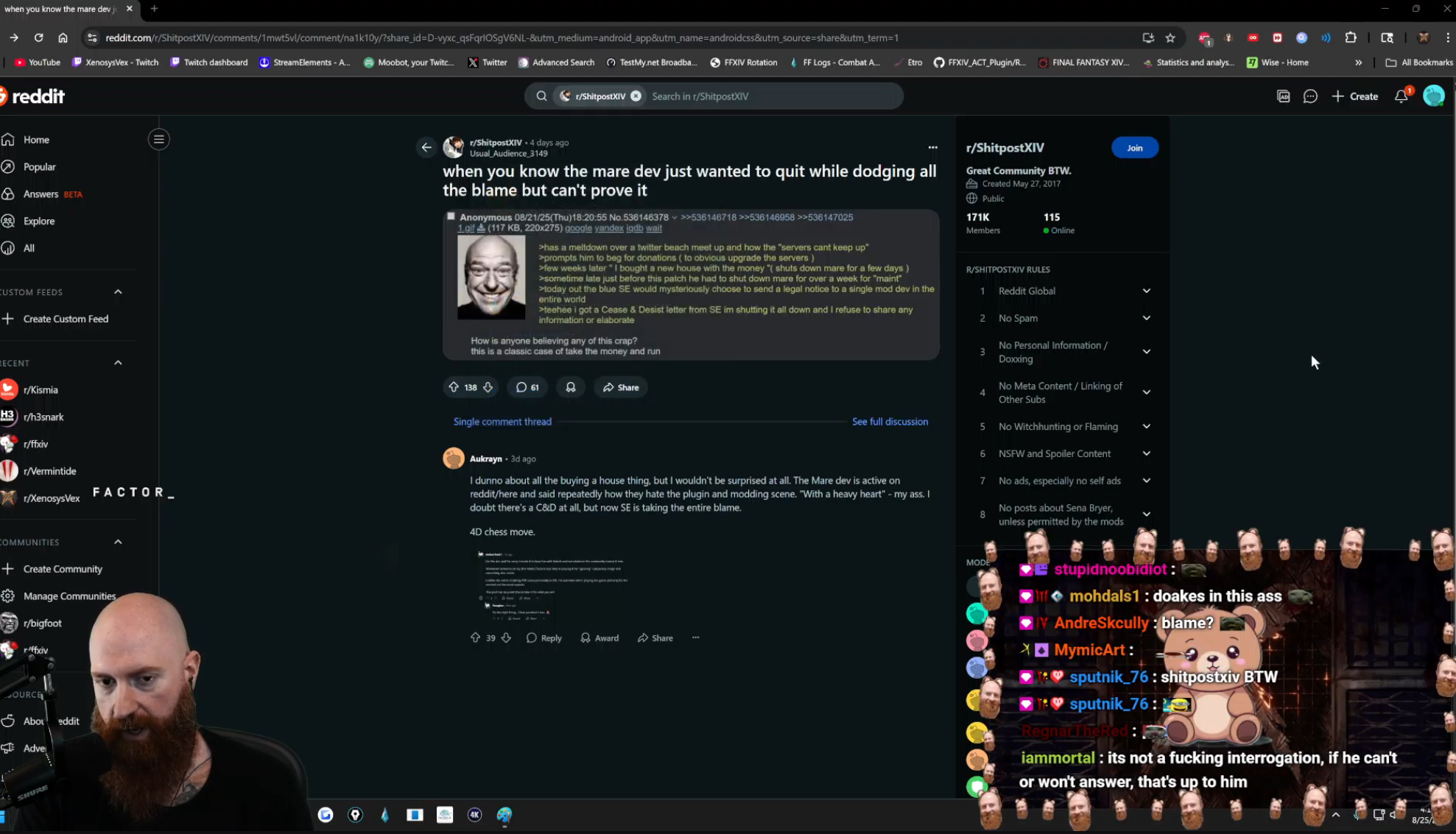
Task: Collapse the Custom Feeds section
Action: point(118,292)
